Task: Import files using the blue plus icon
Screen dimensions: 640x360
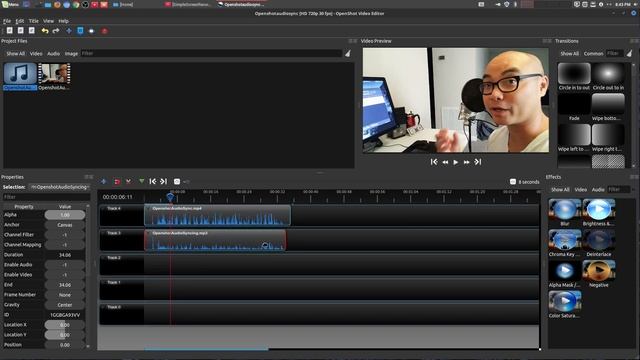Action: click(x=69, y=31)
